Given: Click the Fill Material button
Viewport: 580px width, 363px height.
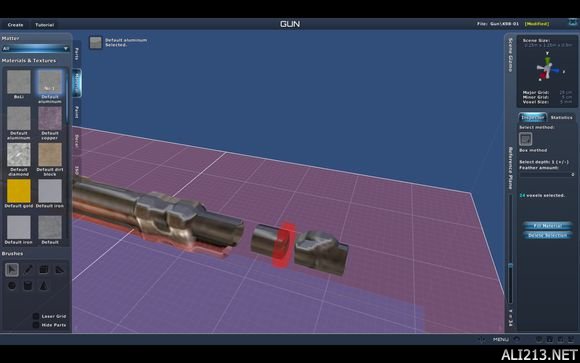Looking at the screenshot, I should tap(548, 226).
